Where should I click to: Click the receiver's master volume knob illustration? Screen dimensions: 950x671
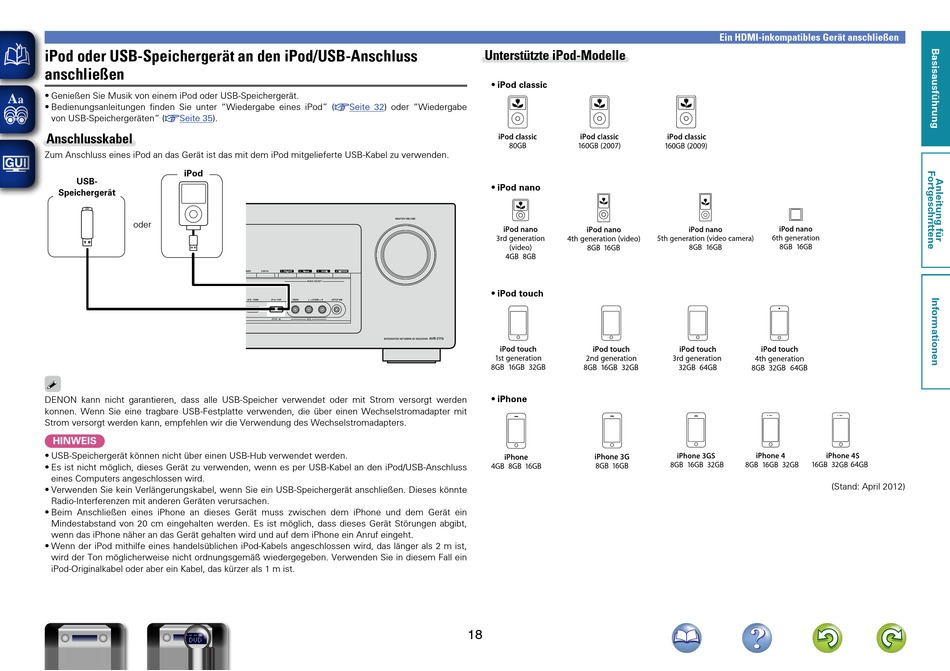405,254
